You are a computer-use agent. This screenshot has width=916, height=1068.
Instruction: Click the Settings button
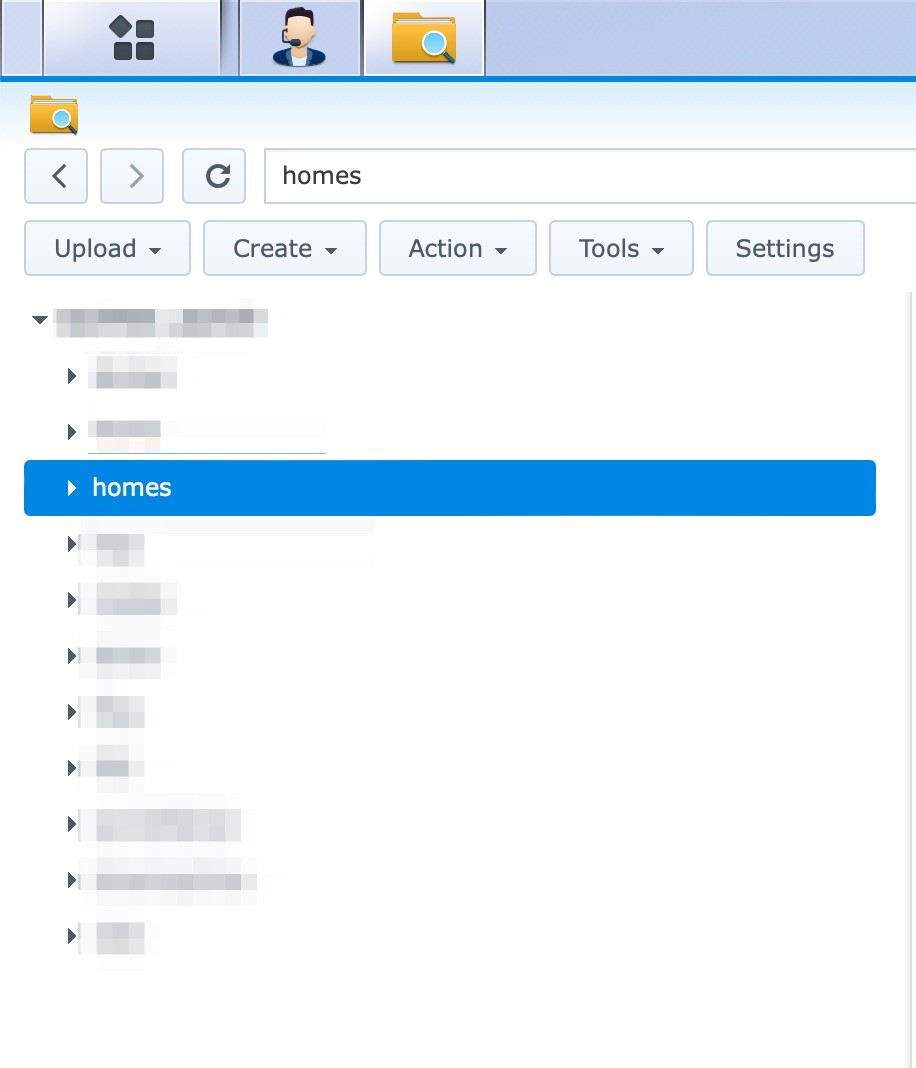coord(784,248)
